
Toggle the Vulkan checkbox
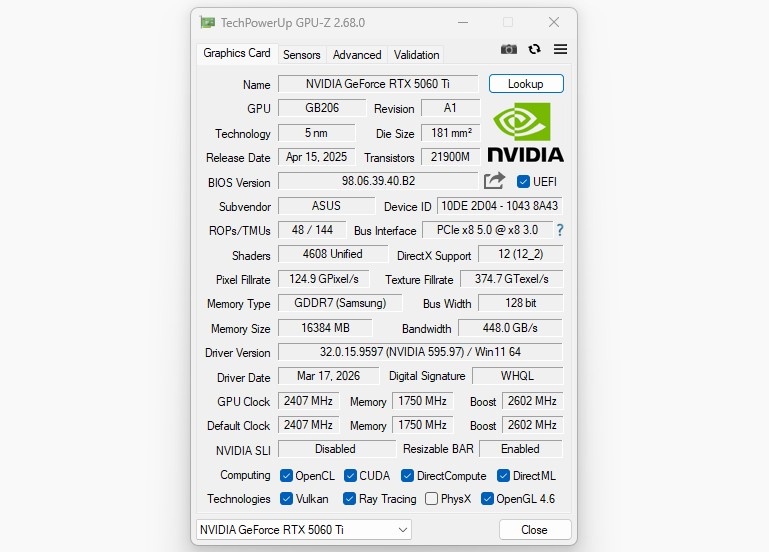coord(286,499)
